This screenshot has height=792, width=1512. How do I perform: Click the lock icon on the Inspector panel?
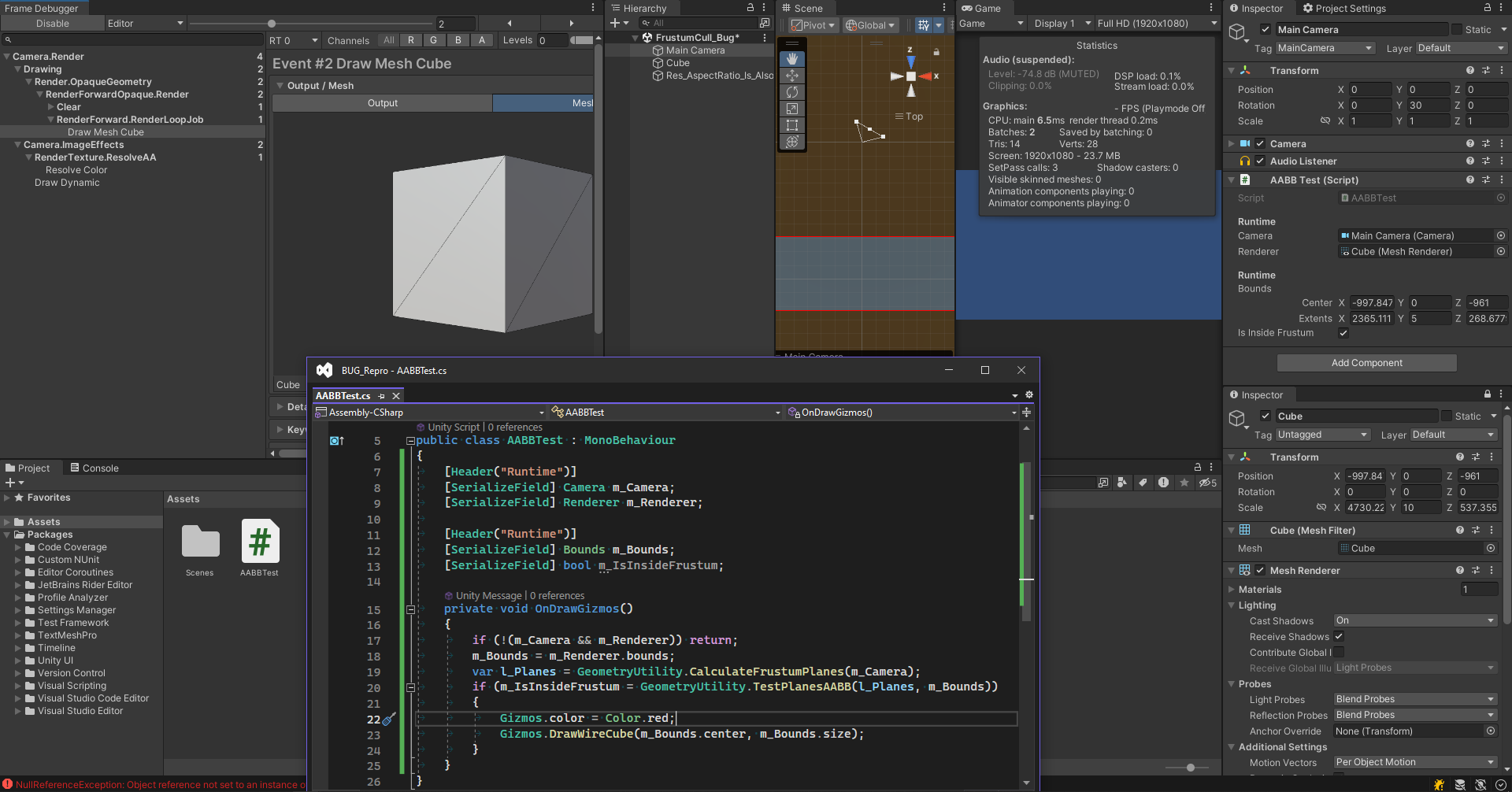coord(1487,8)
